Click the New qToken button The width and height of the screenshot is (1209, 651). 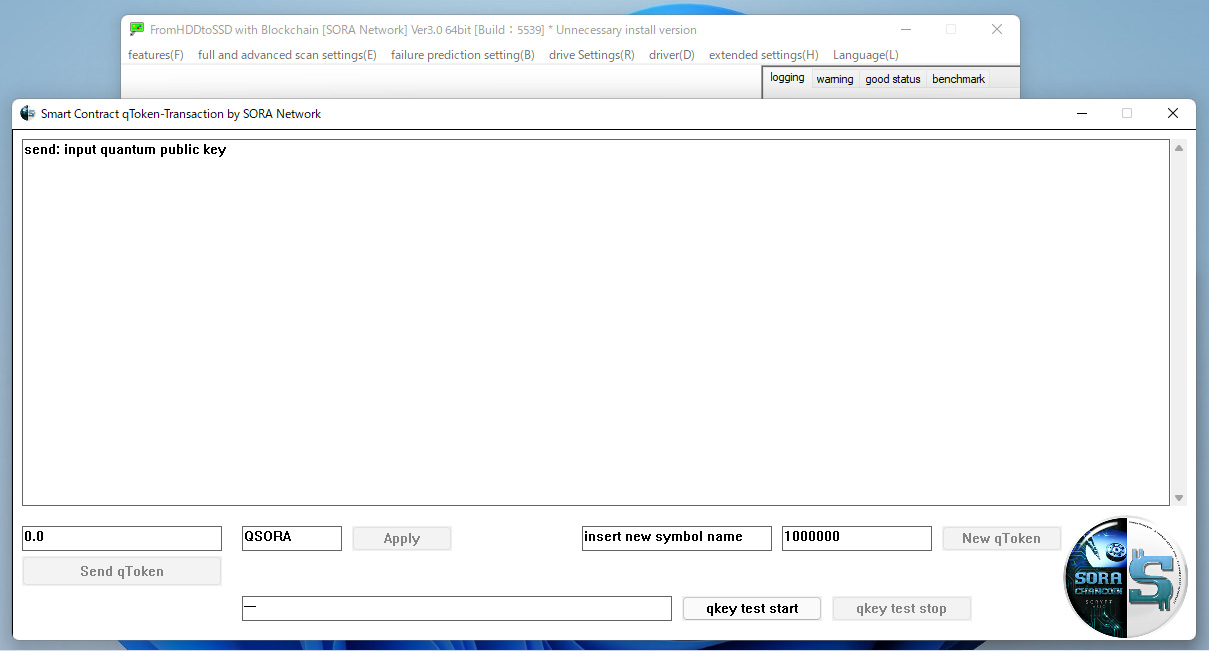point(1001,538)
